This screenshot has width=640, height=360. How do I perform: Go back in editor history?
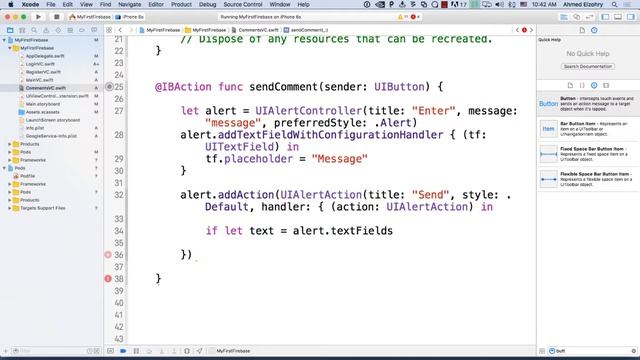coord(120,30)
